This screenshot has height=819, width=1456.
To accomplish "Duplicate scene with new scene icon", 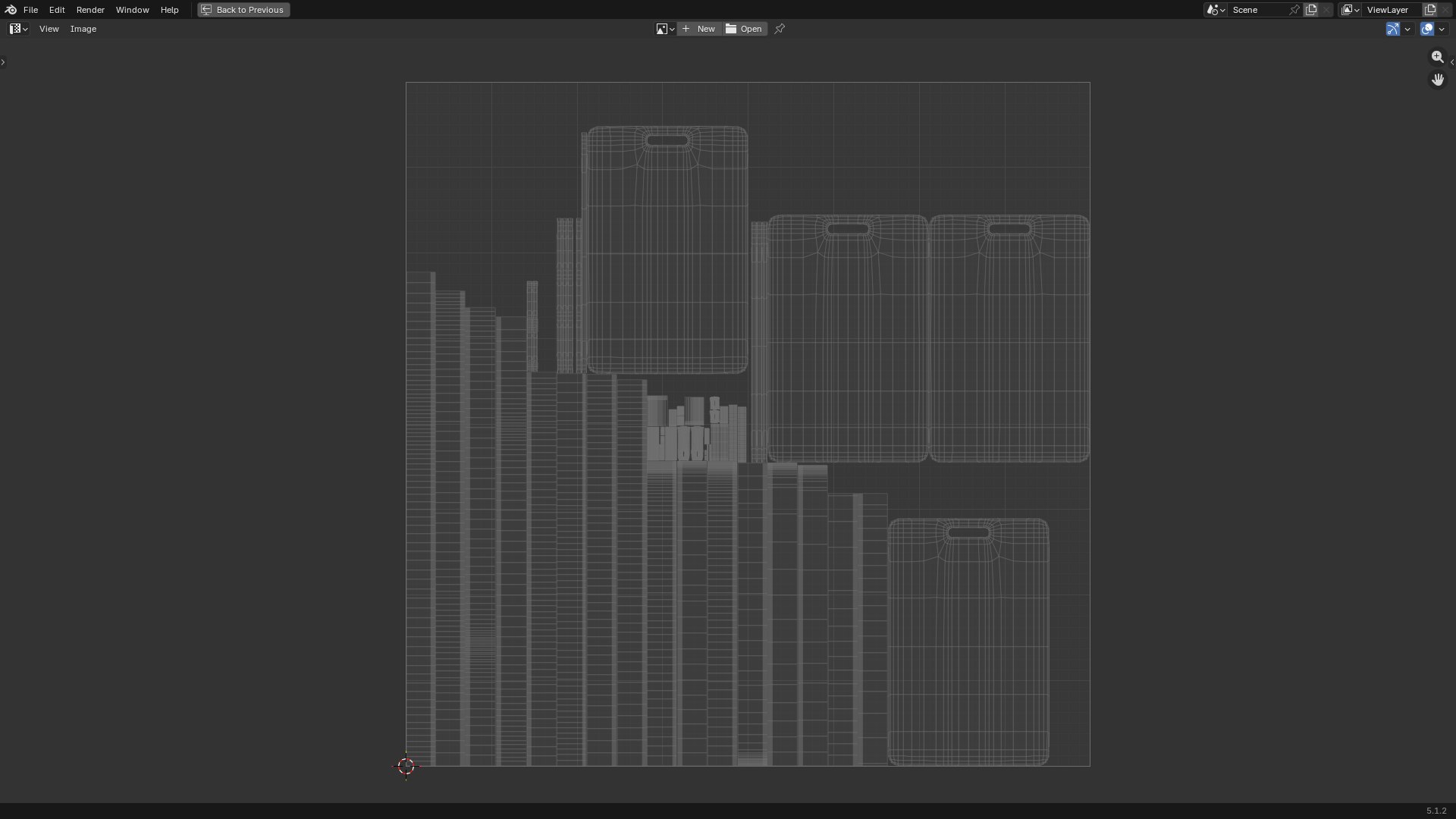I will click(1311, 10).
